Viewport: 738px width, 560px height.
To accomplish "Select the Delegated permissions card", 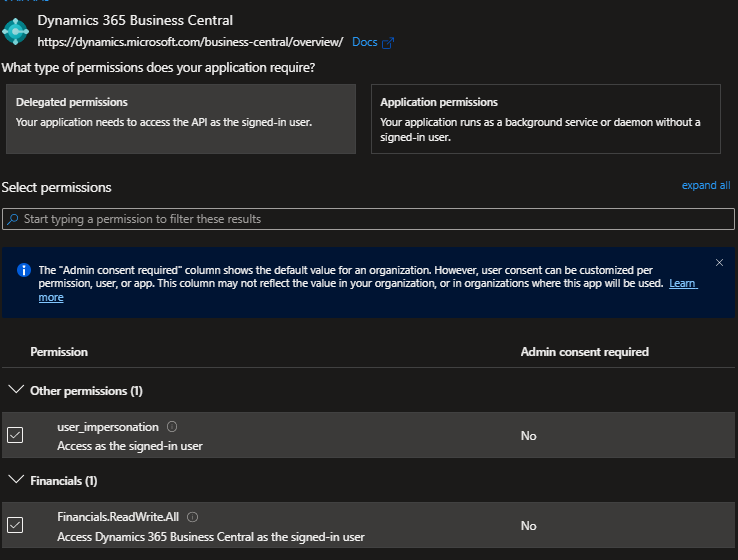I will (x=181, y=119).
